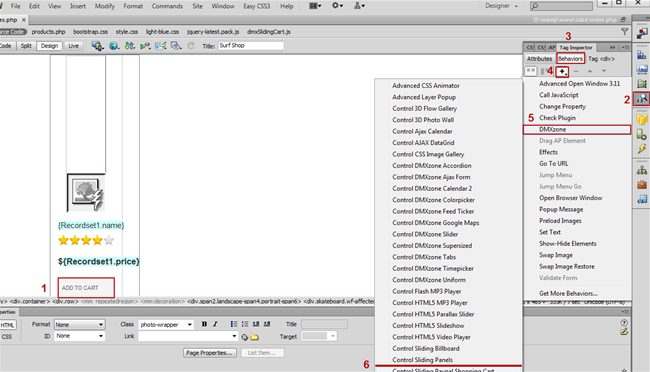
Task: Click the Bold formatting button
Action: point(204,324)
